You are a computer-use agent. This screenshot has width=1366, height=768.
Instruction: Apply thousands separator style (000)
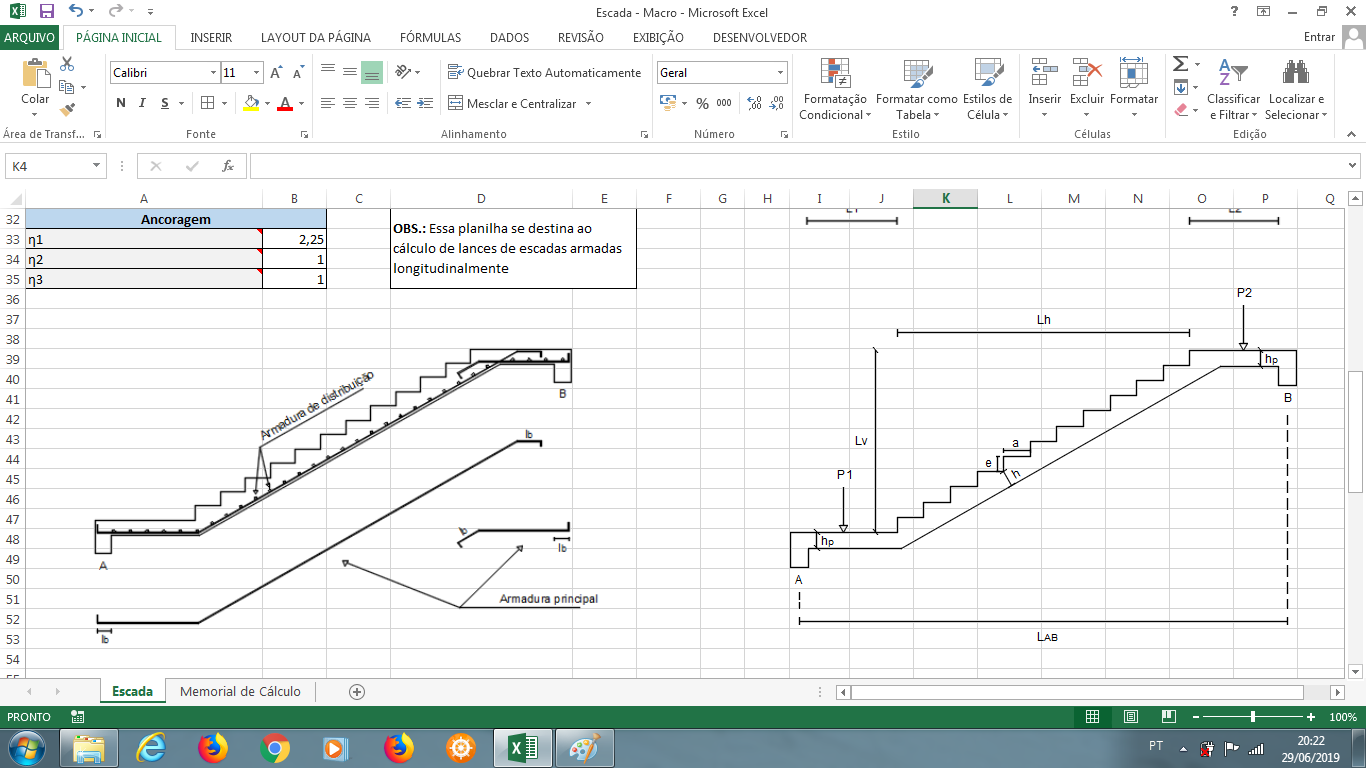tap(724, 103)
